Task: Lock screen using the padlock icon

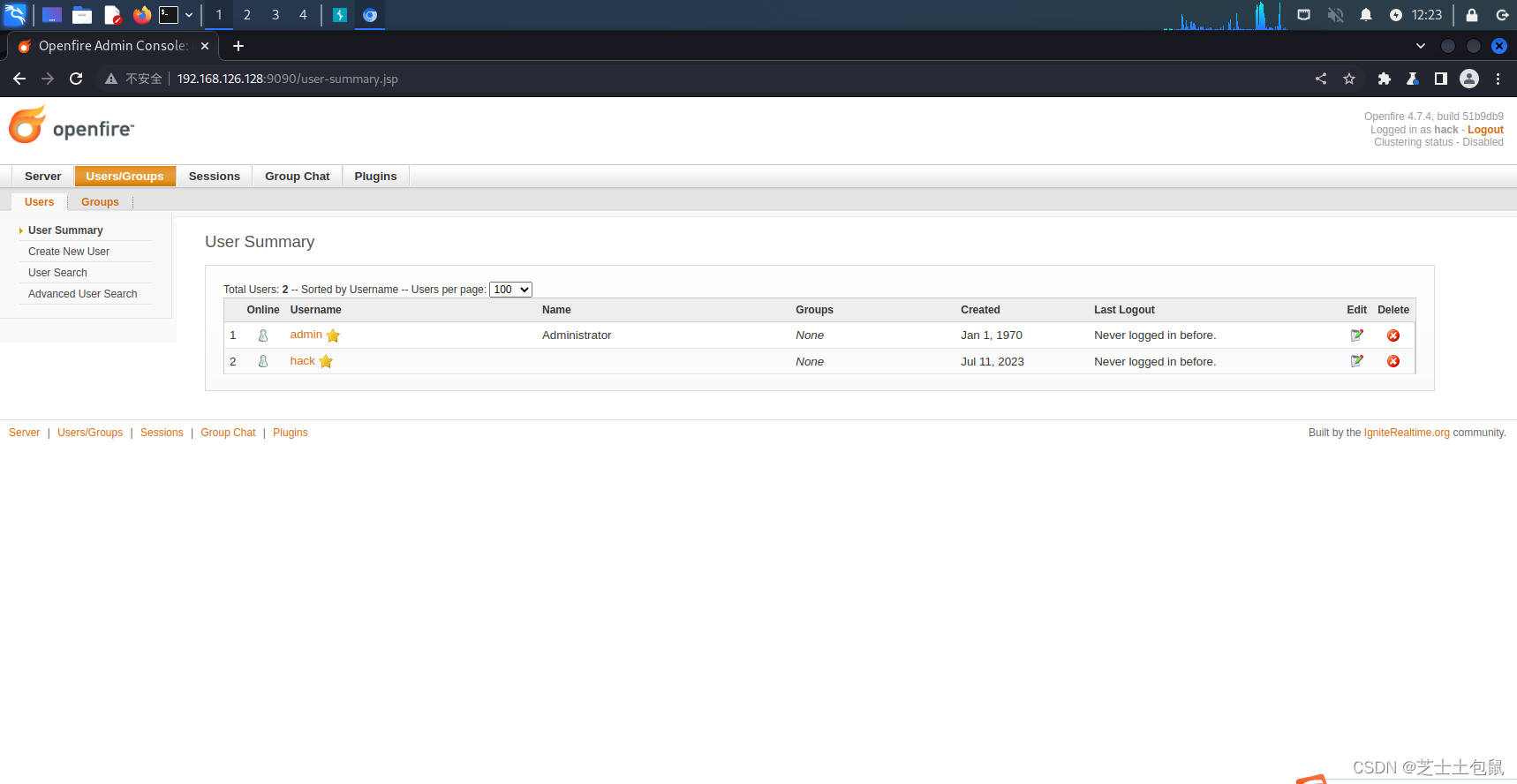Action: tap(1472, 15)
